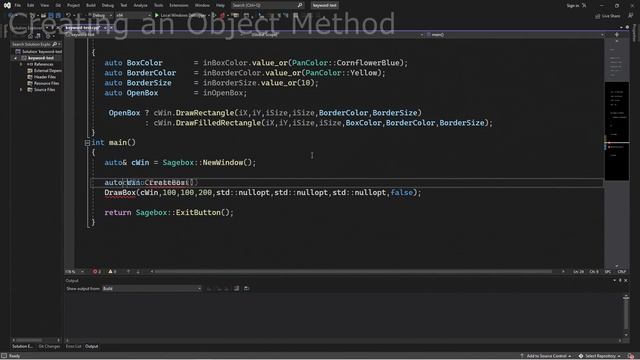
Task: Click the Save All toolbar icon
Action: pyautogui.click(x=58, y=15)
